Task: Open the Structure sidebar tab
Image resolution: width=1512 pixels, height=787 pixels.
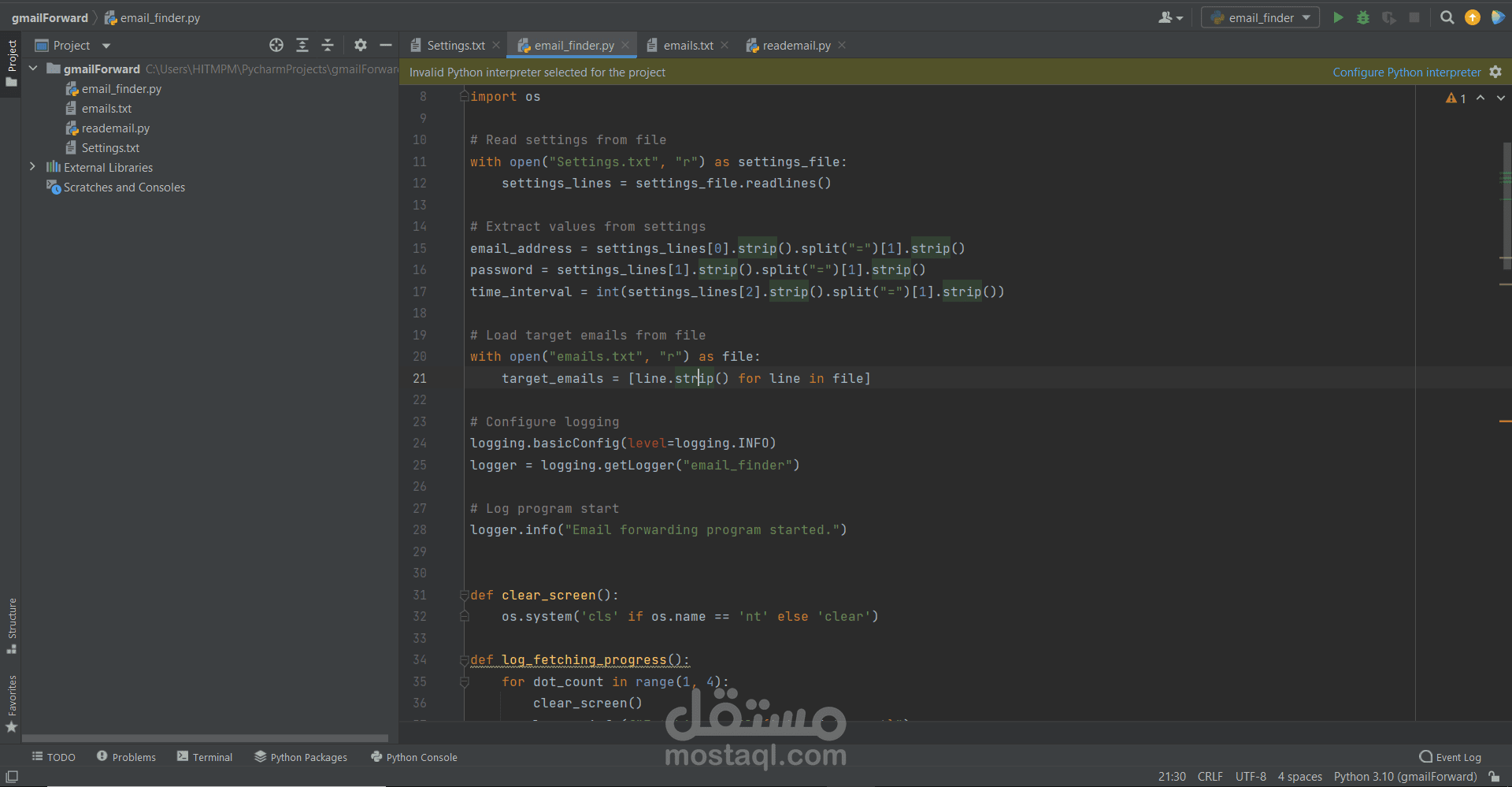Action: [x=11, y=626]
